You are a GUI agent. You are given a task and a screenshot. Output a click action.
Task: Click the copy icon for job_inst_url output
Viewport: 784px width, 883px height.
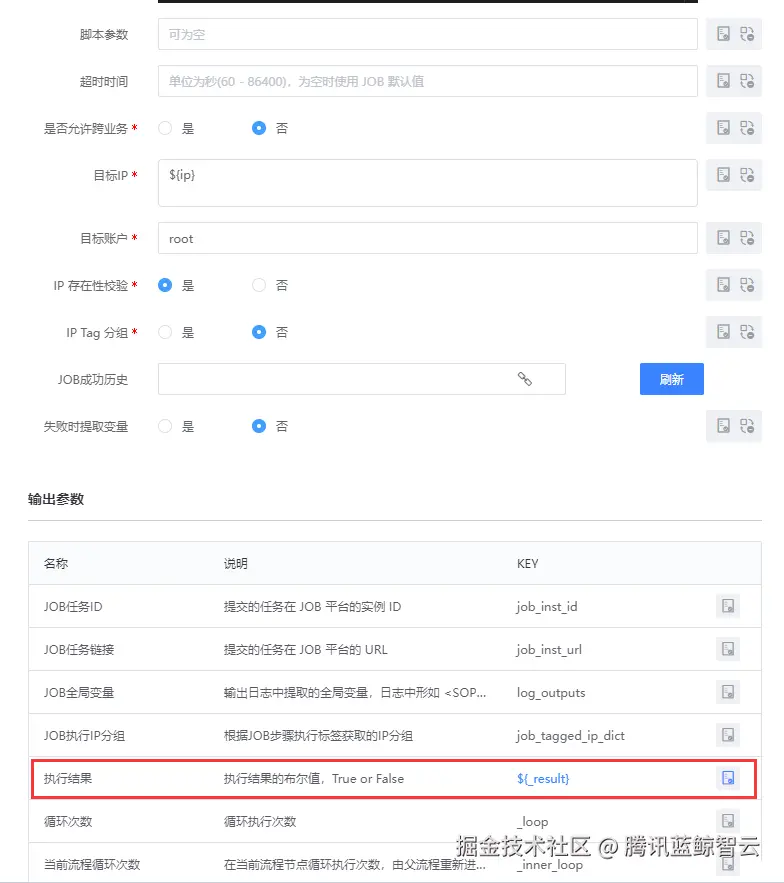click(x=728, y=649)
